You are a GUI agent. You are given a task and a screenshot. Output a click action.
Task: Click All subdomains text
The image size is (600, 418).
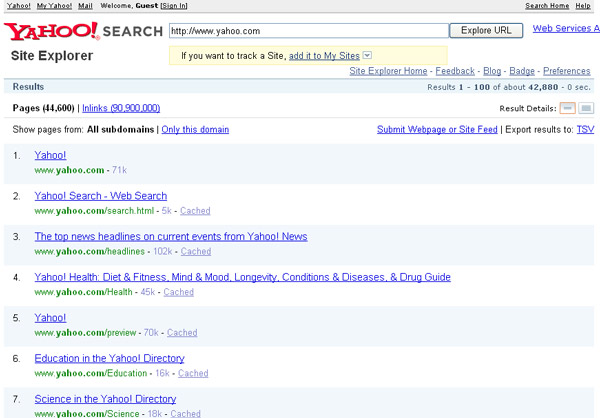click(121, 130)
